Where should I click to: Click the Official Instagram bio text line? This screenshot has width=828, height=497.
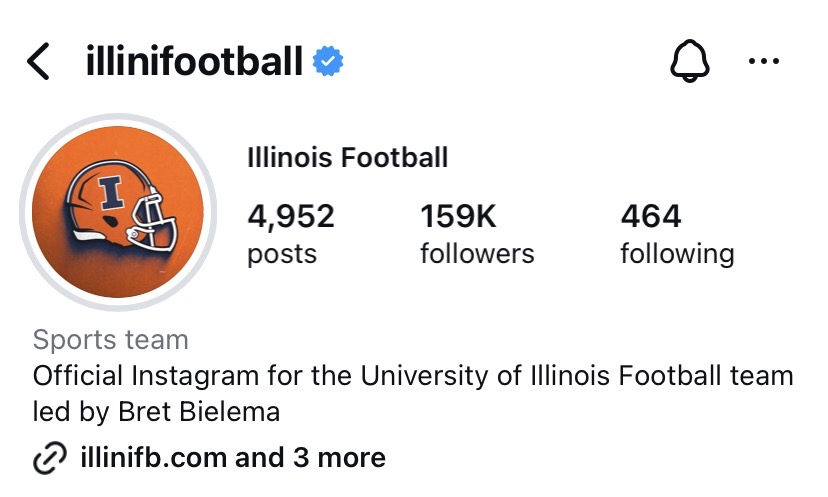(x=413, y=377)
